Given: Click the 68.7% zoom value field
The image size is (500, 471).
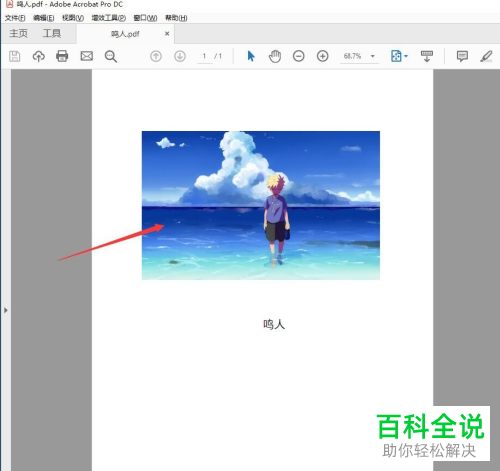Looking at the screenshot, I should click(x=352, y=56).
